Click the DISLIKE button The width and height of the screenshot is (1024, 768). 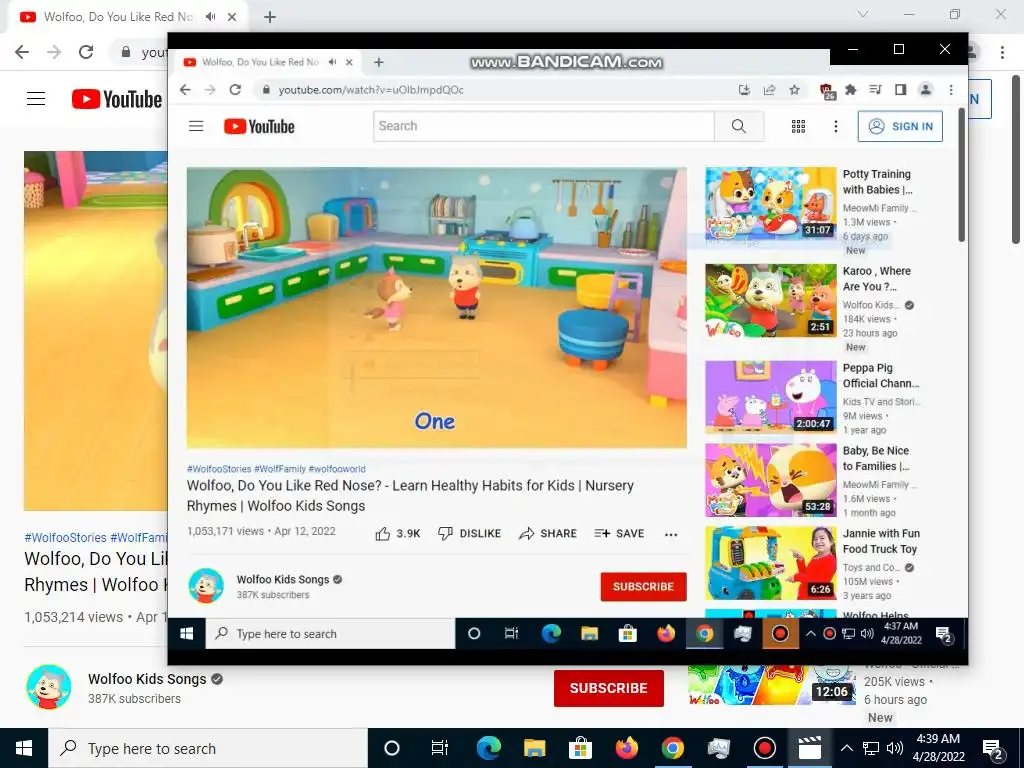pyautogui.click(x=470, y=534)
